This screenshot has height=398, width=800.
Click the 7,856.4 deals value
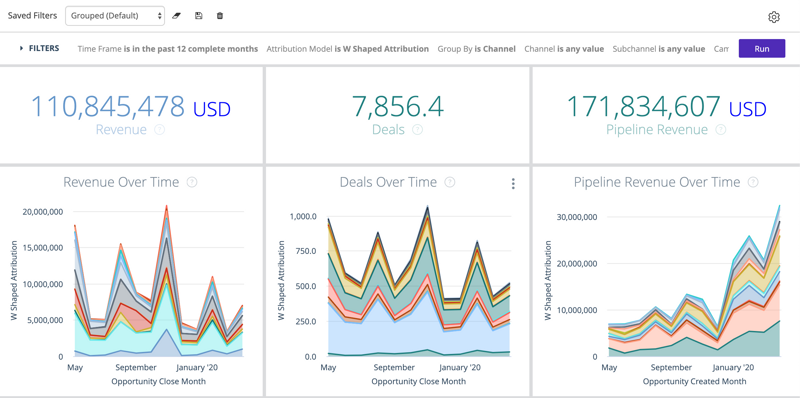coord(397,107)
